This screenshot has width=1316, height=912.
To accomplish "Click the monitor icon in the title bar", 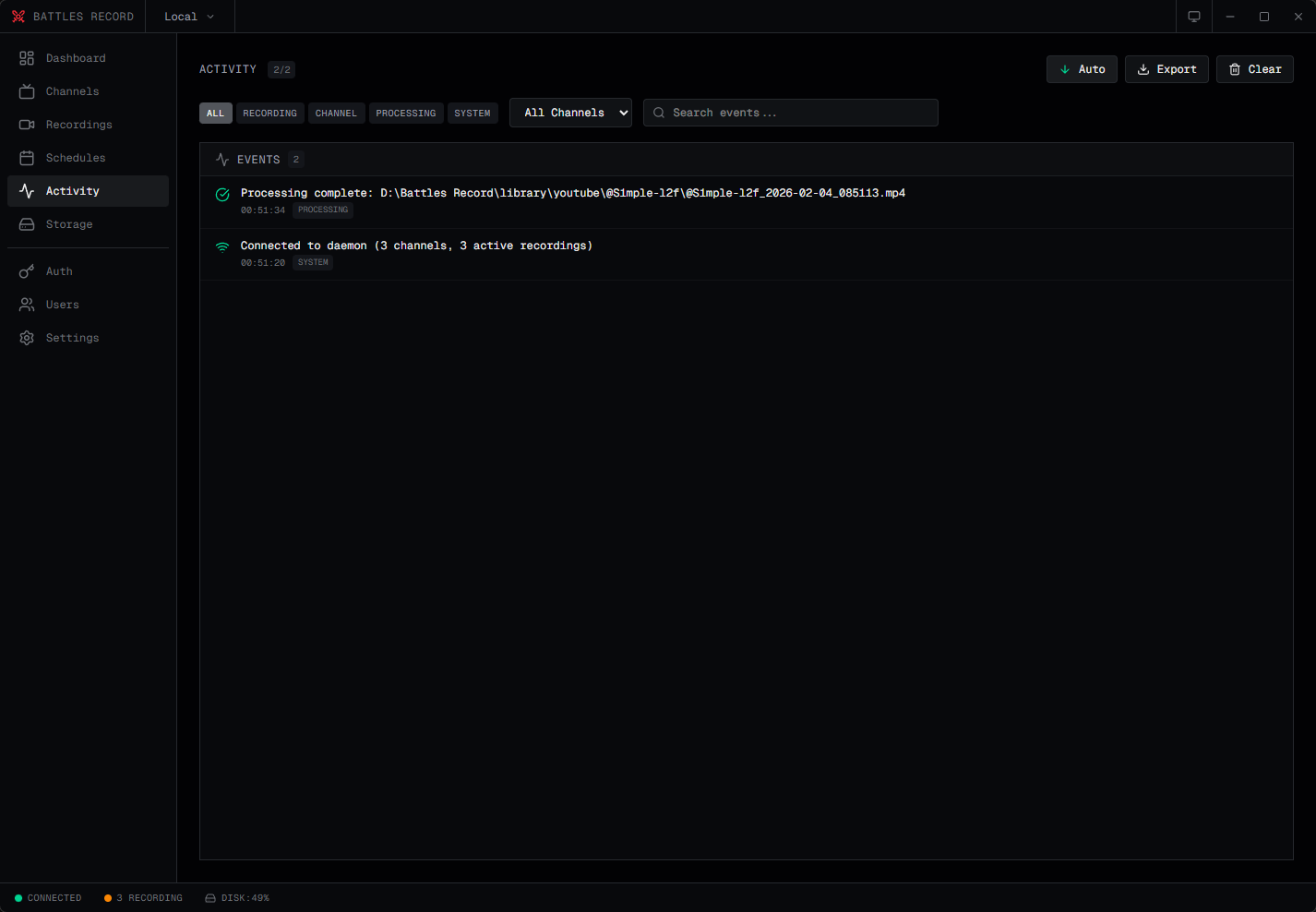I will [x=1193, y=16].
